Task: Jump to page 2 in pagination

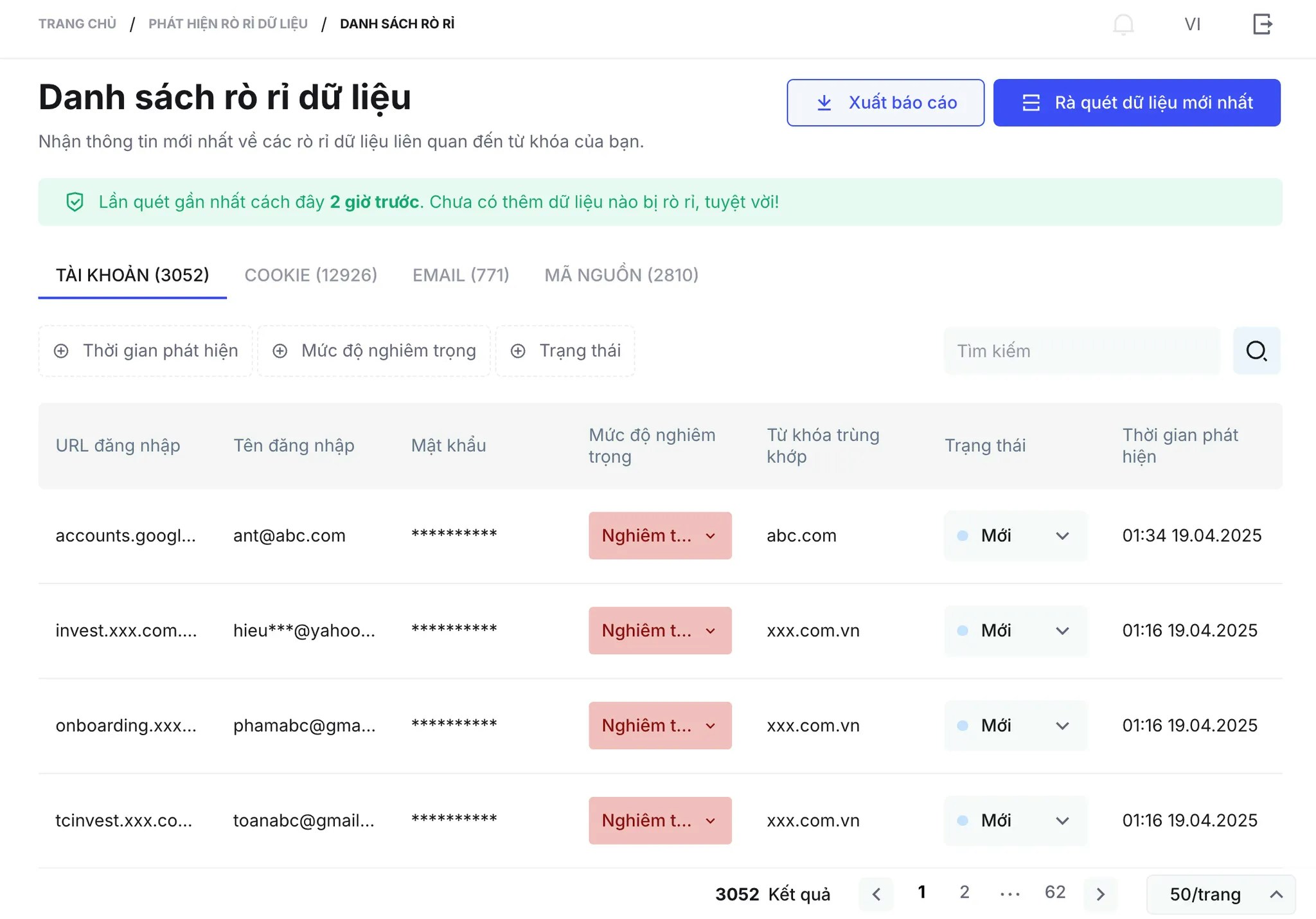Action: click(x=964, y=893)
